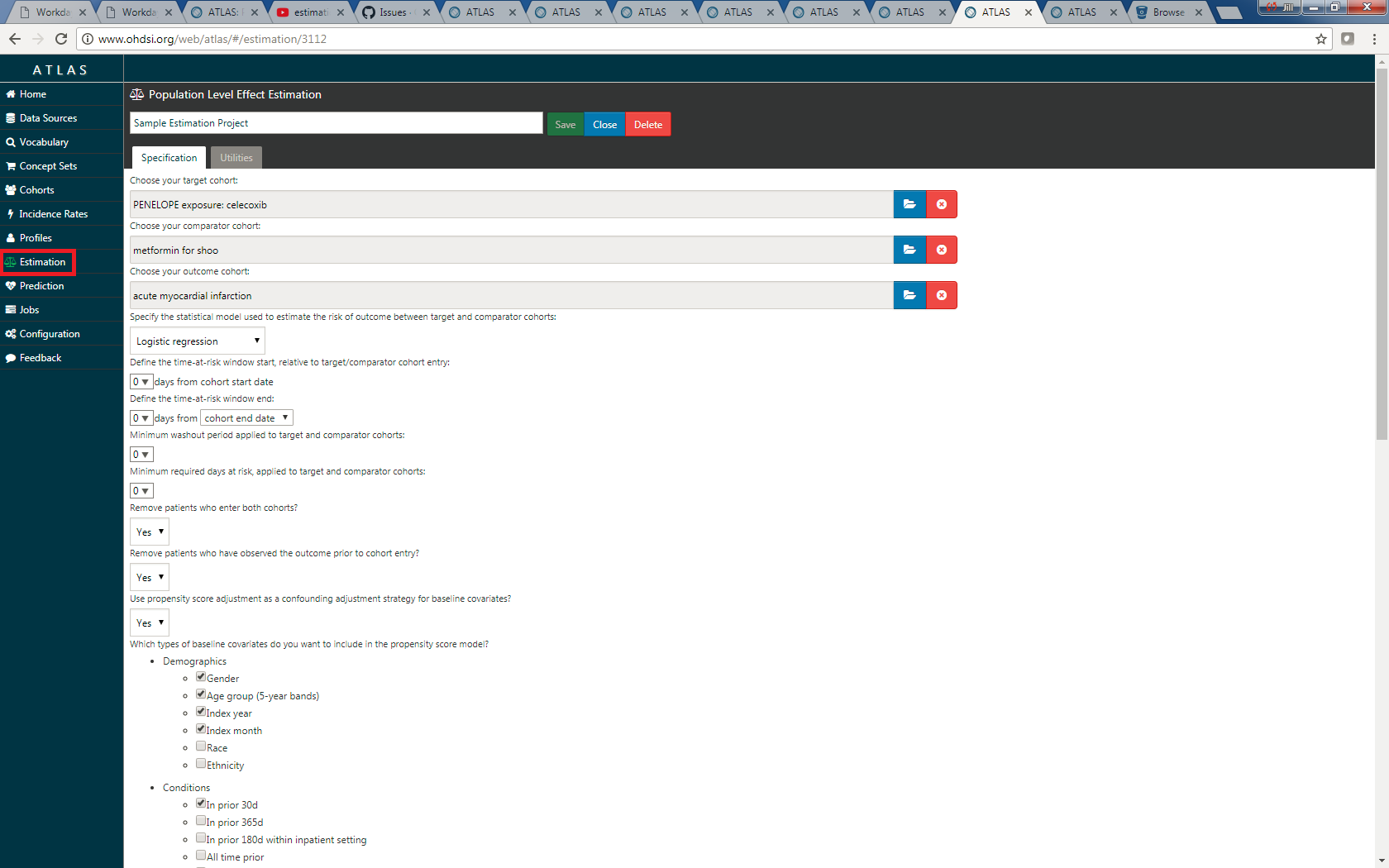Screen dimensions: 1389x868
Task: Check the 'In prior 365d' conditions option
Action: 201,820
